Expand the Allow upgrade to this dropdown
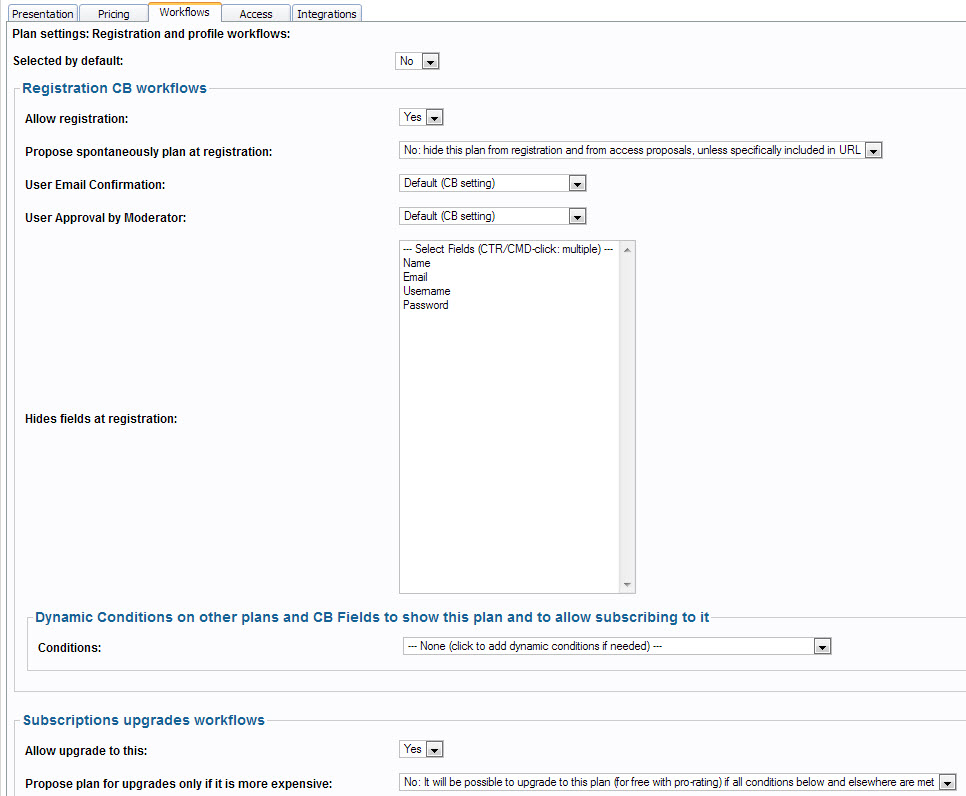 coord(421,750)
